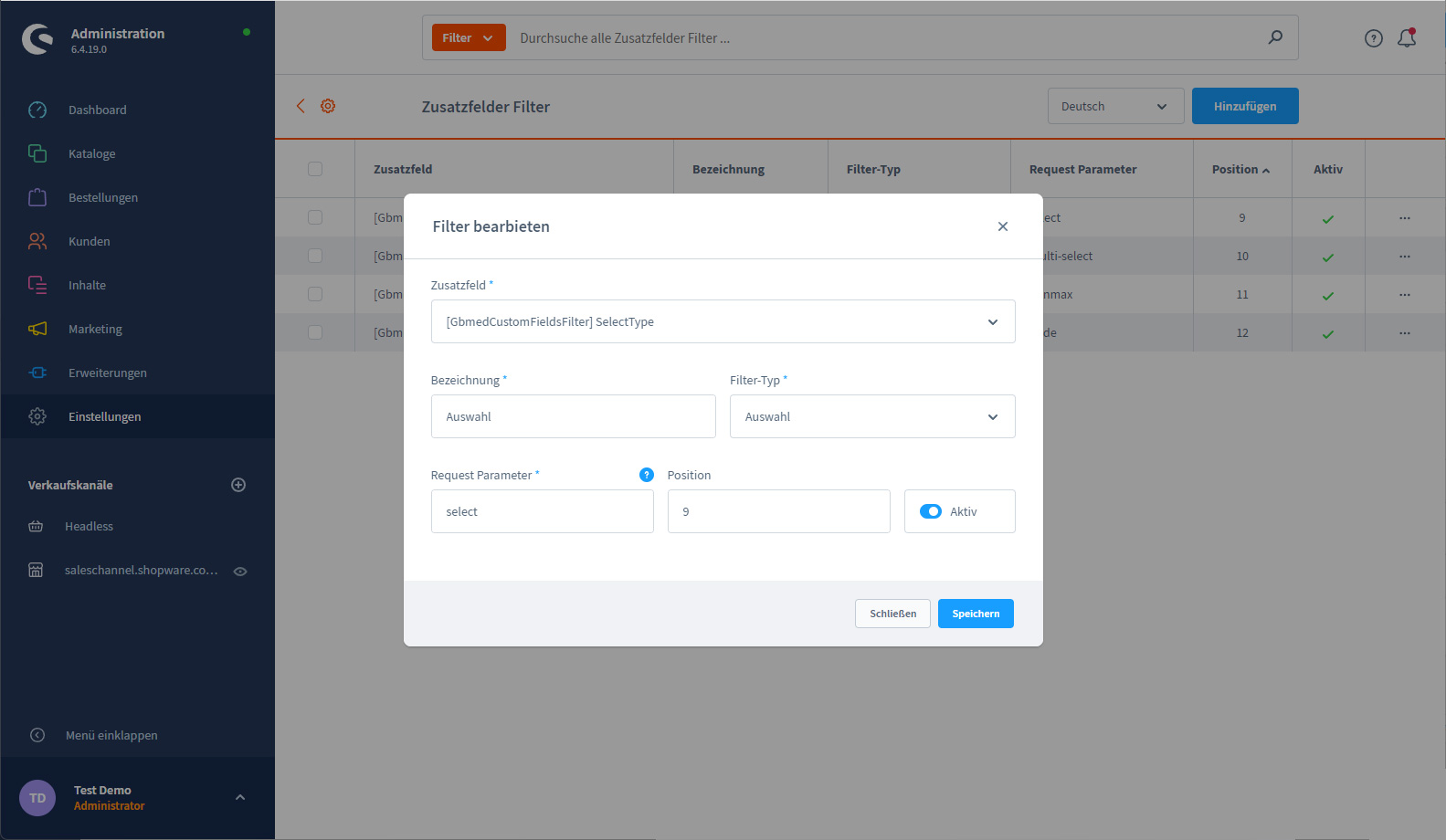Image resolution: width=1446 pixels, height=840 pixels.
Task: Open row actions menu for position 10
Action: pyautogui.click(x=1405, y=256)
